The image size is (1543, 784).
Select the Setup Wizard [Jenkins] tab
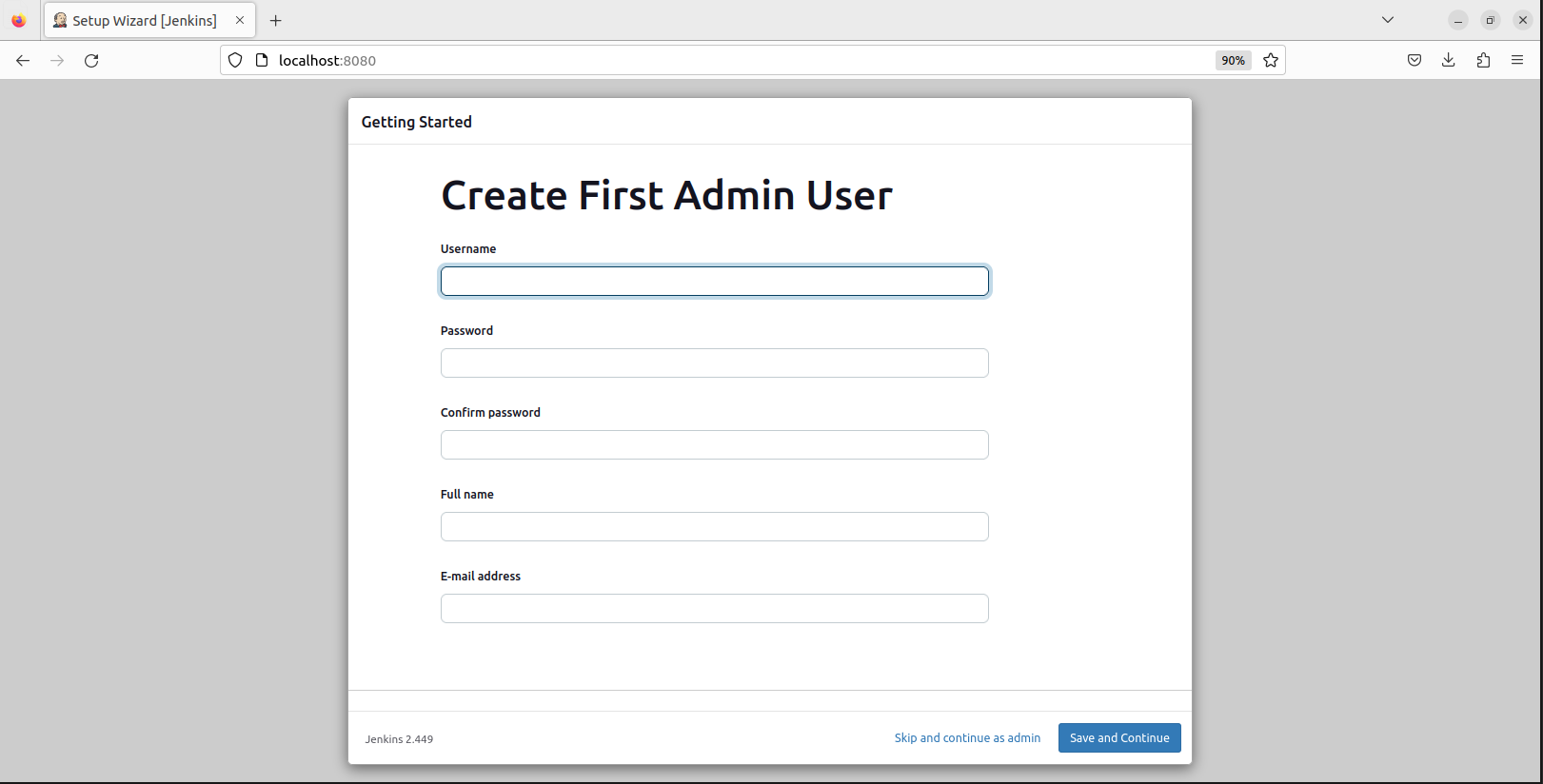[149, 20]
